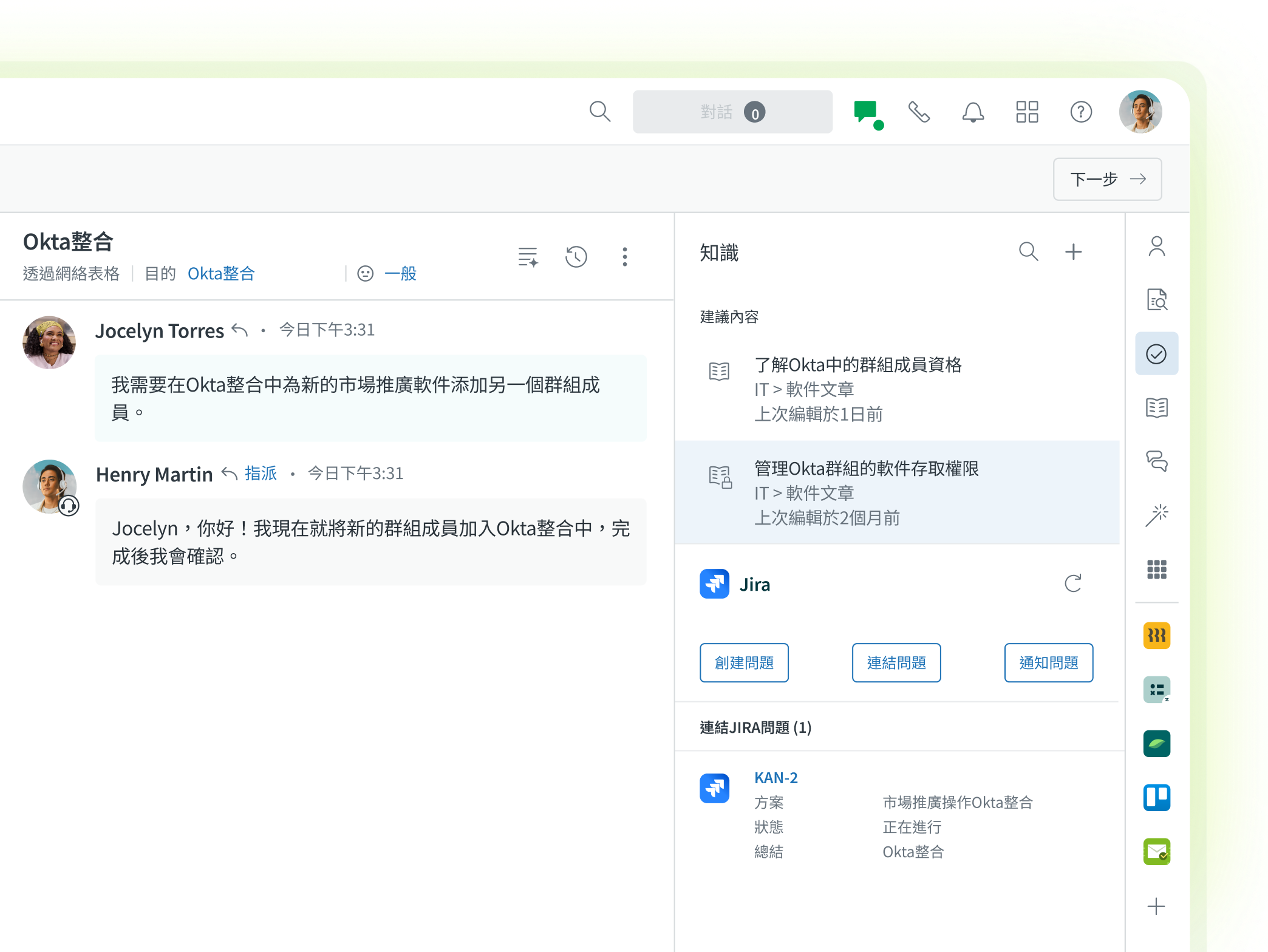
Task: Click 通知問題 notify issue button
Action: coord(1049,662)
